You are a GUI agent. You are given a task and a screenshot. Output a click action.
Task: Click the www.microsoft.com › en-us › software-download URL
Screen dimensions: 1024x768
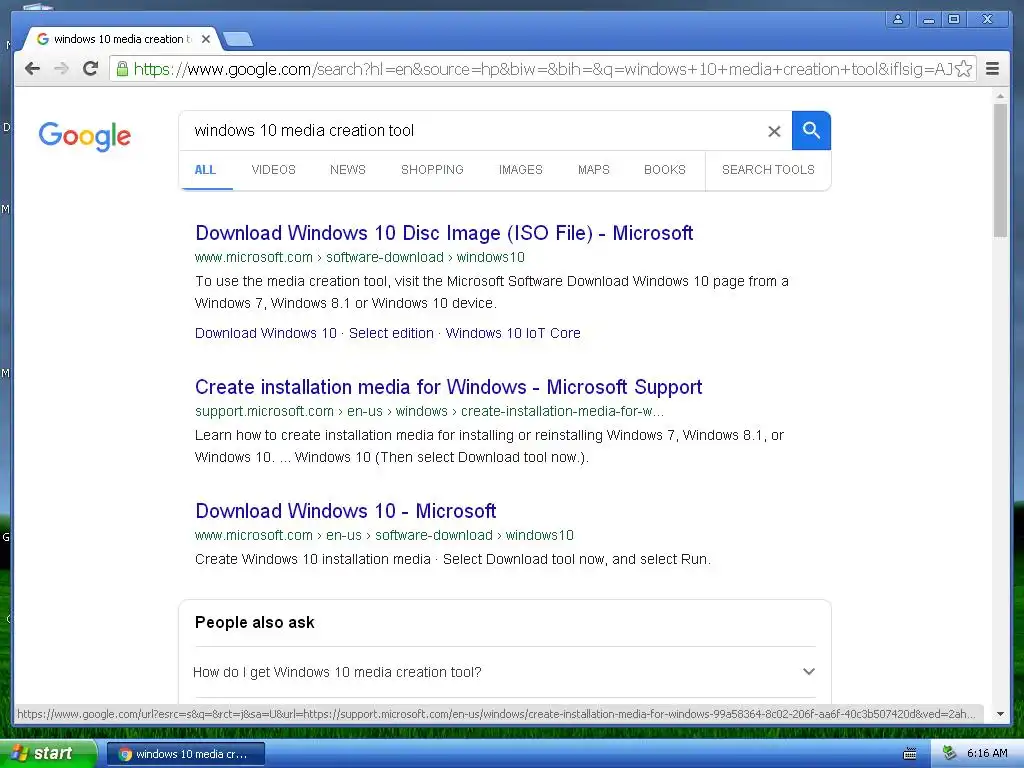(384, 536)
